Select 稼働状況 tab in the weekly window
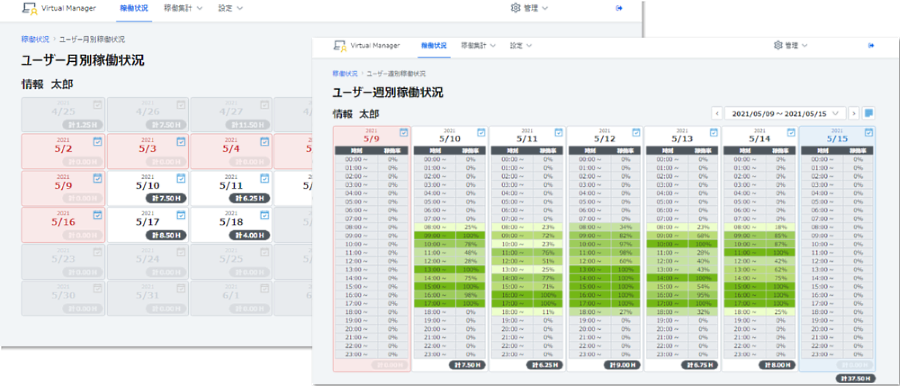This screenshot has width=900, height=386. [x=433, y=45]
